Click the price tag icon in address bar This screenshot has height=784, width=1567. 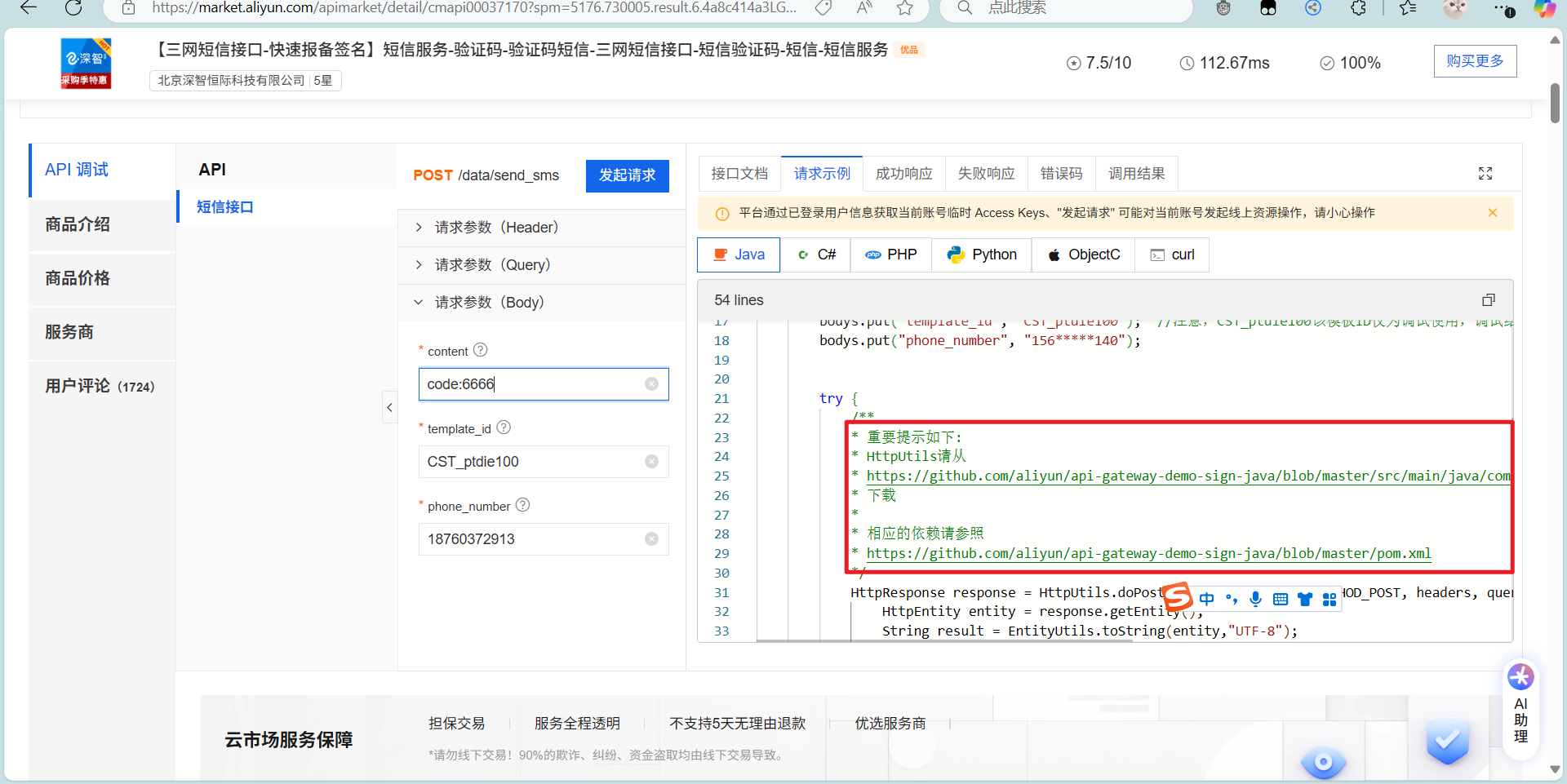[x=823, y=7]
